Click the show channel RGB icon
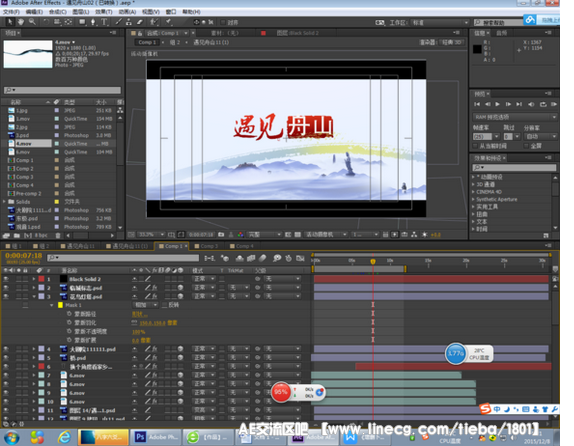574x446 pixels. [240, 234]
